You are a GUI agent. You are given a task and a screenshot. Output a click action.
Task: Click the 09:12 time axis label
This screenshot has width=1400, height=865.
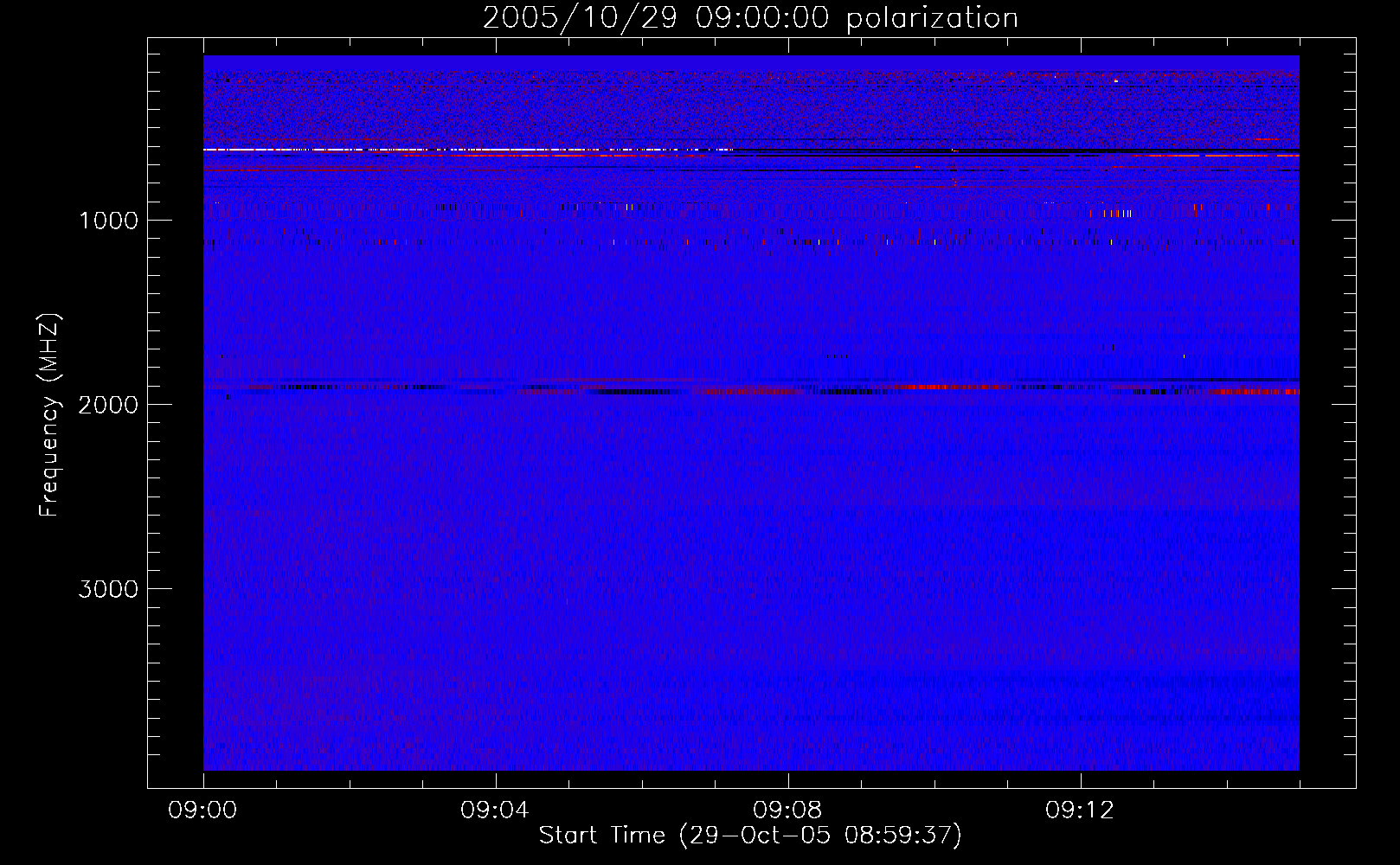point(1080,811)
